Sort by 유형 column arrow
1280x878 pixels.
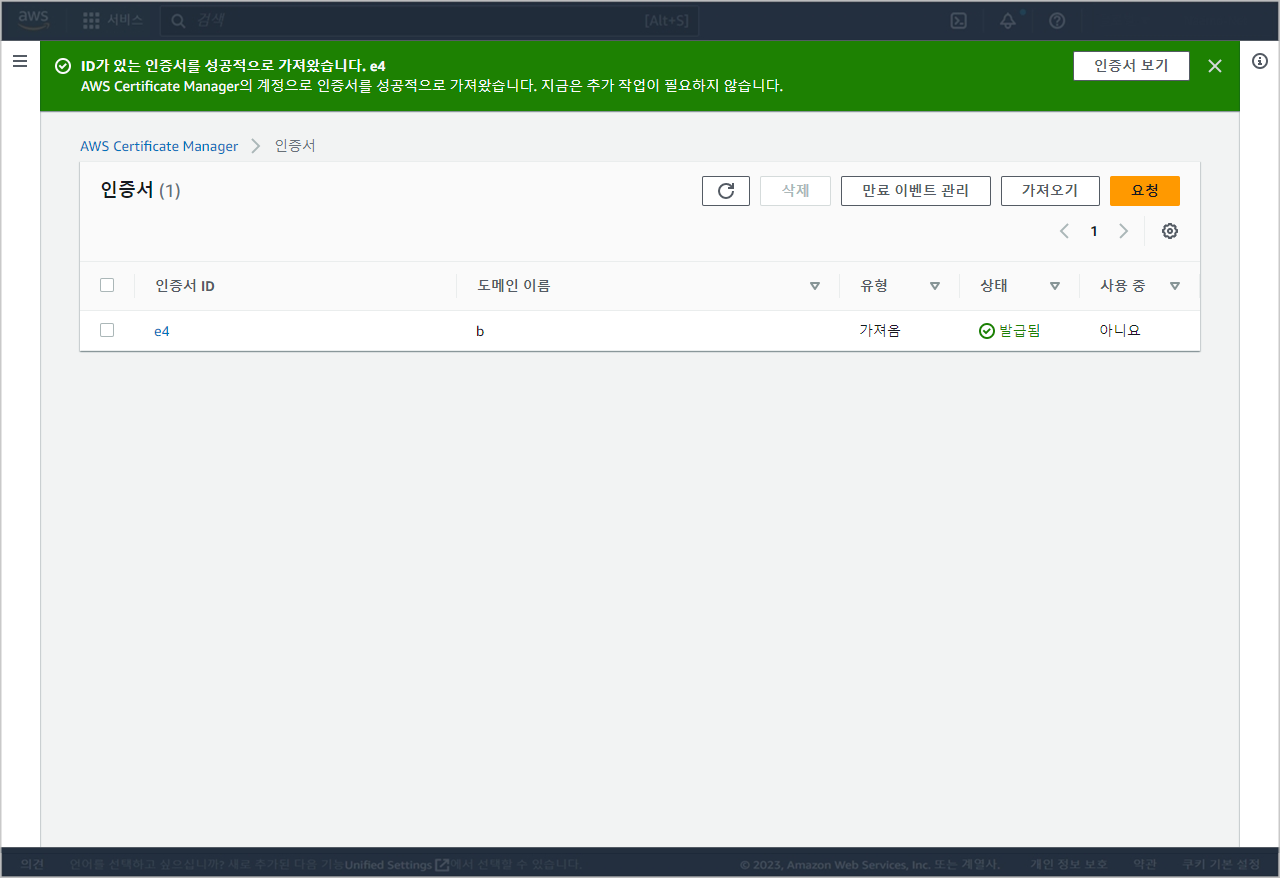(x=935, y=286)
